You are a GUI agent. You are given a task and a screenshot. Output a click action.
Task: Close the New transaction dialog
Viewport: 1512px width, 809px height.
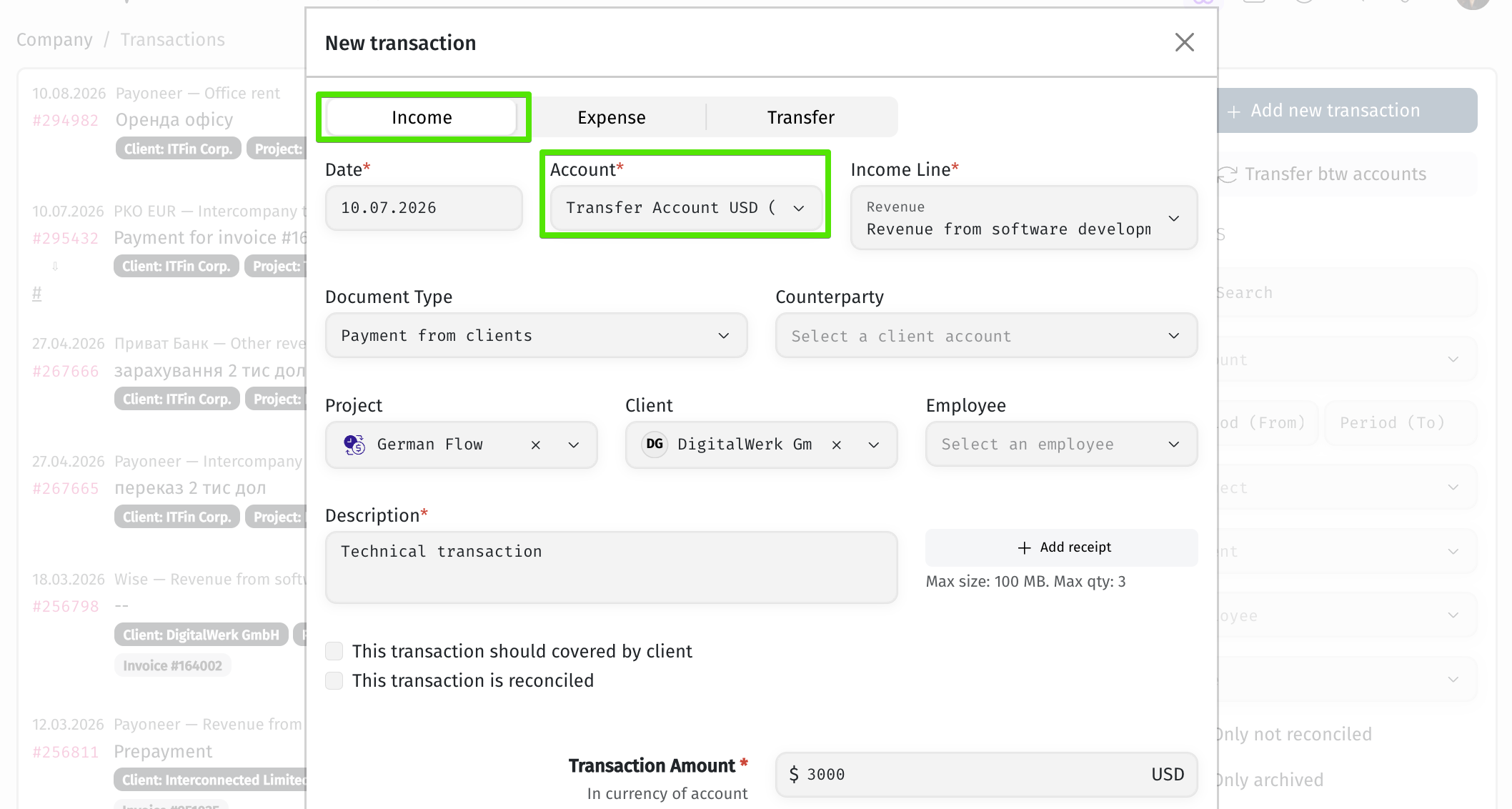[x=1184, y=43]
